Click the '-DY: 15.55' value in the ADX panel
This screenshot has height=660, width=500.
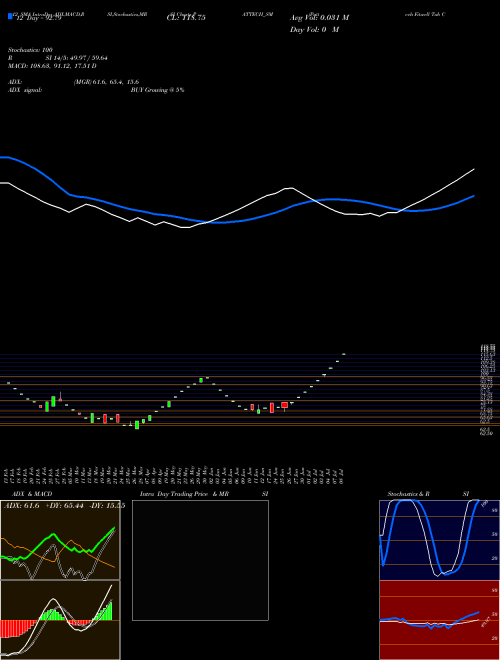click(107, 506)
